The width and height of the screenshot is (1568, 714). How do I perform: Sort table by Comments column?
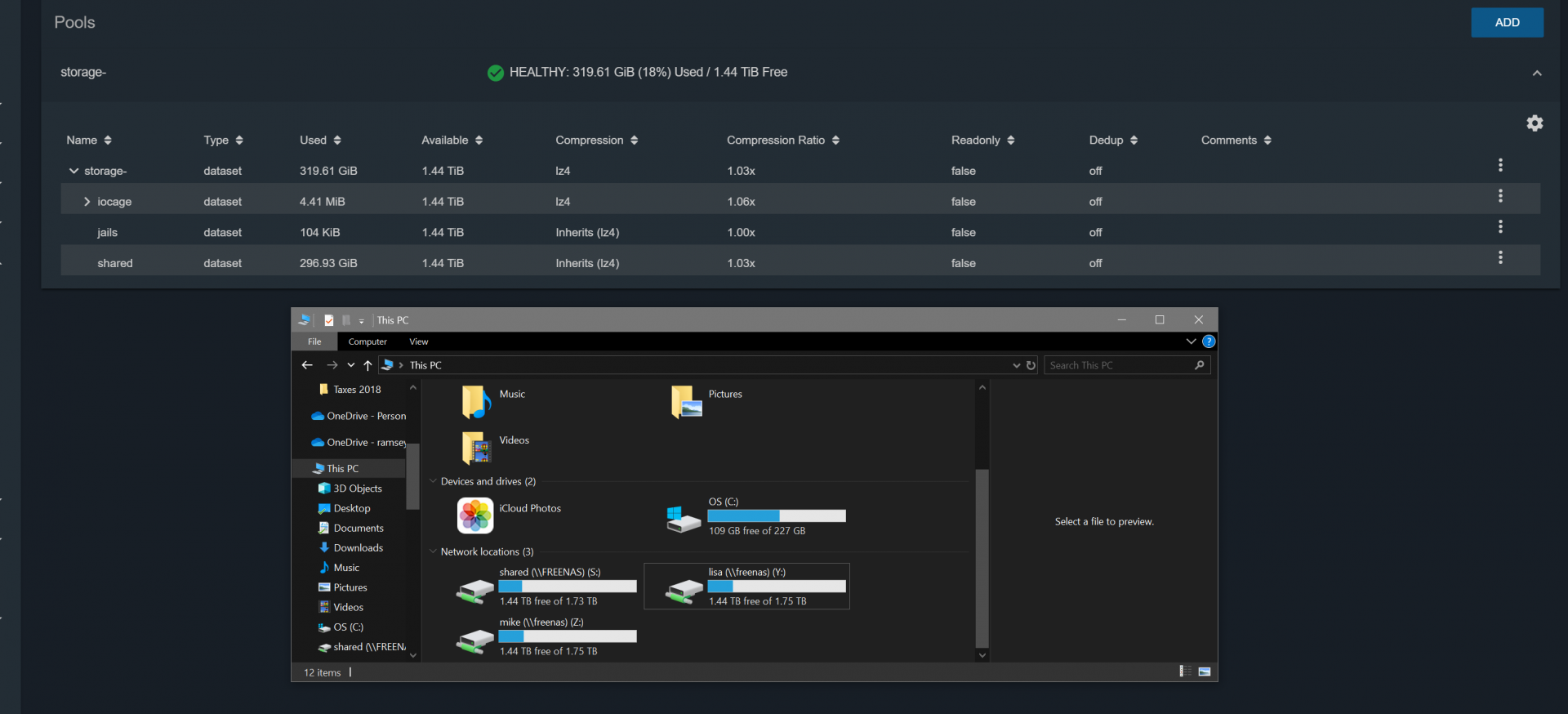pyautogui.click(x=1236, y=140)
